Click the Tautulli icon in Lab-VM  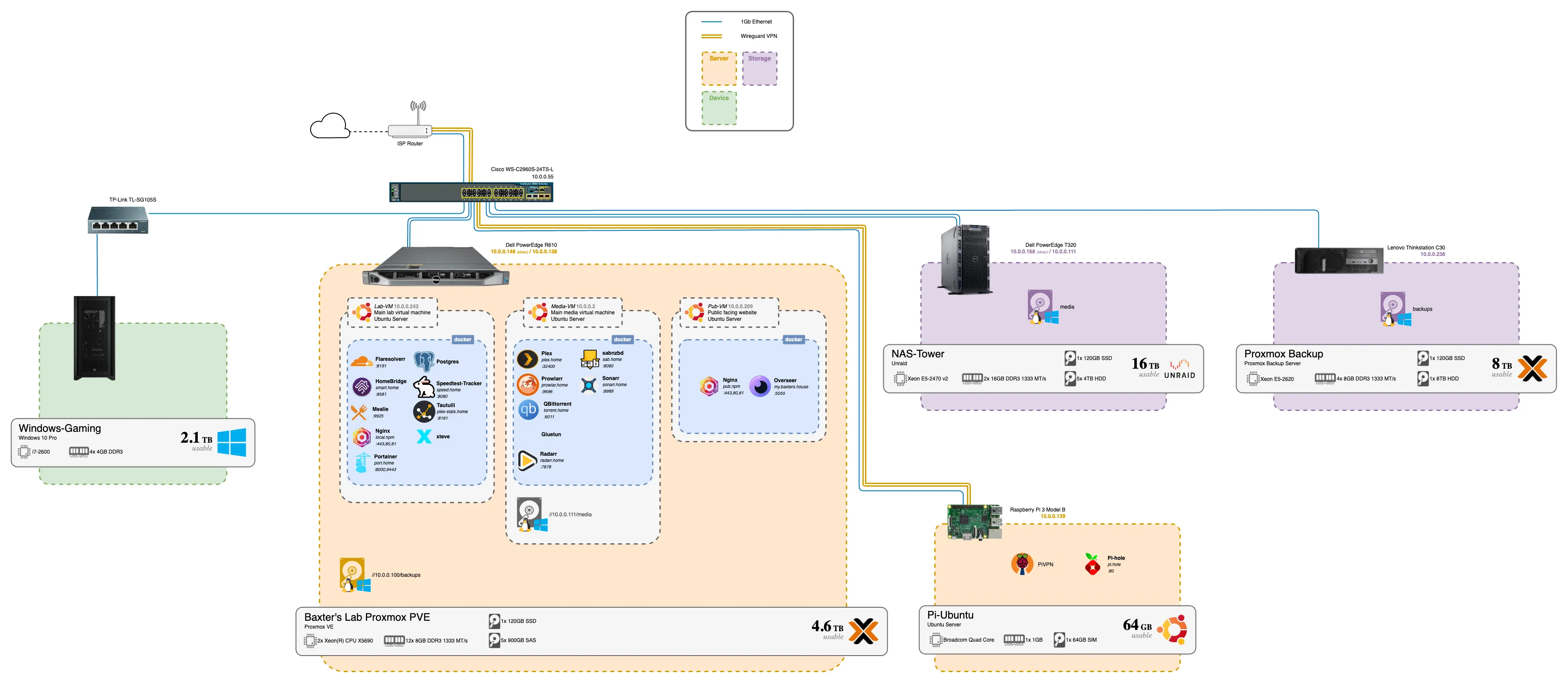point(424,412)
